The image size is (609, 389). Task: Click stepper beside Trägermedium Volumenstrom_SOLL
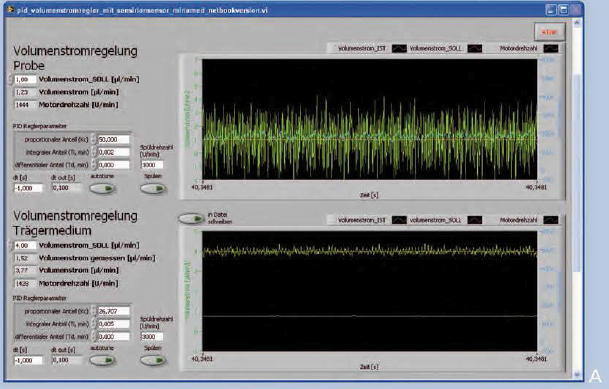point(11,246)
